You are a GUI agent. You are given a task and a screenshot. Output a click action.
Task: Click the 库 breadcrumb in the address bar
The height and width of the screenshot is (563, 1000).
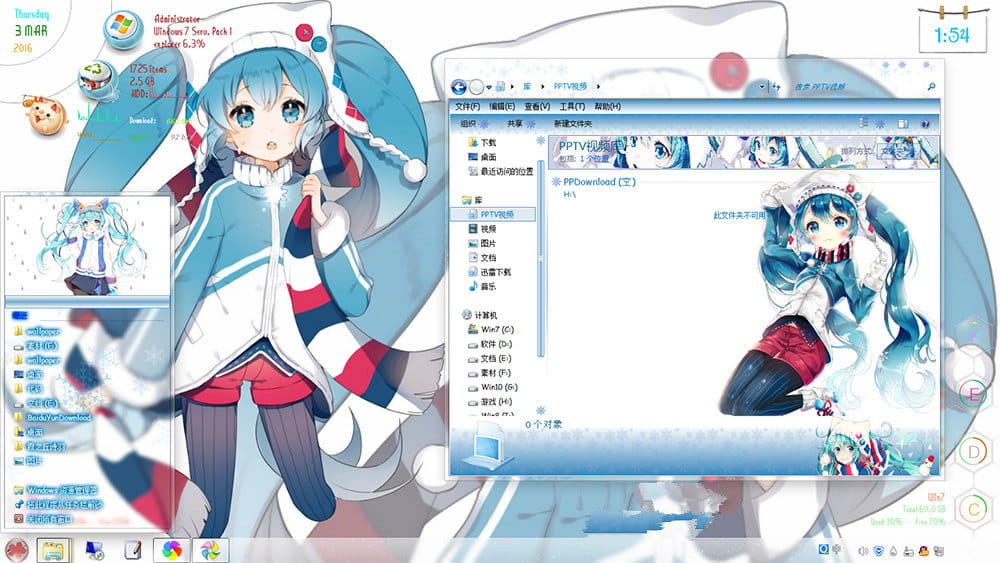527,86
